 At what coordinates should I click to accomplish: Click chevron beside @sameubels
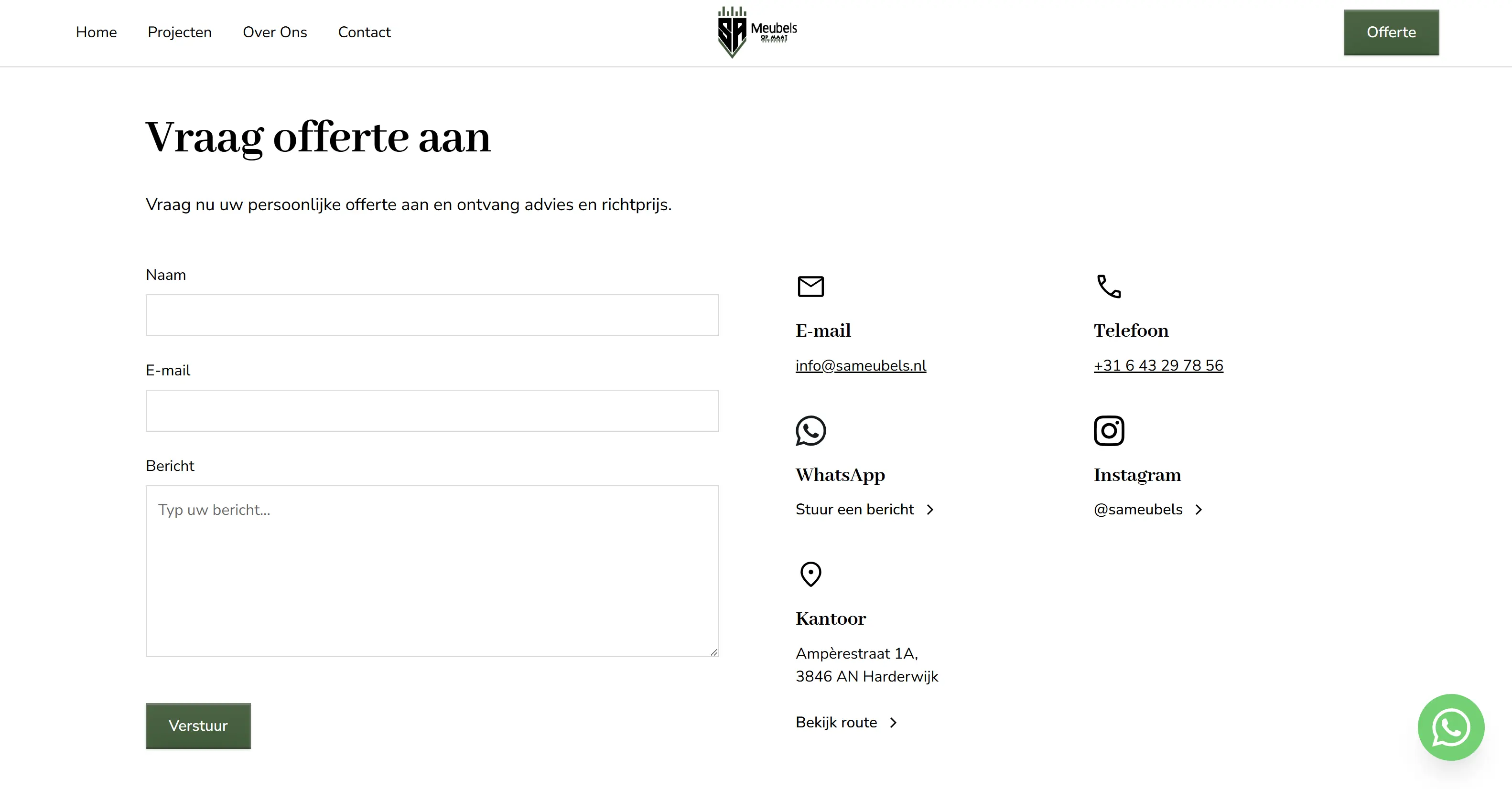pyautogui.click(x=1199, y=510)
